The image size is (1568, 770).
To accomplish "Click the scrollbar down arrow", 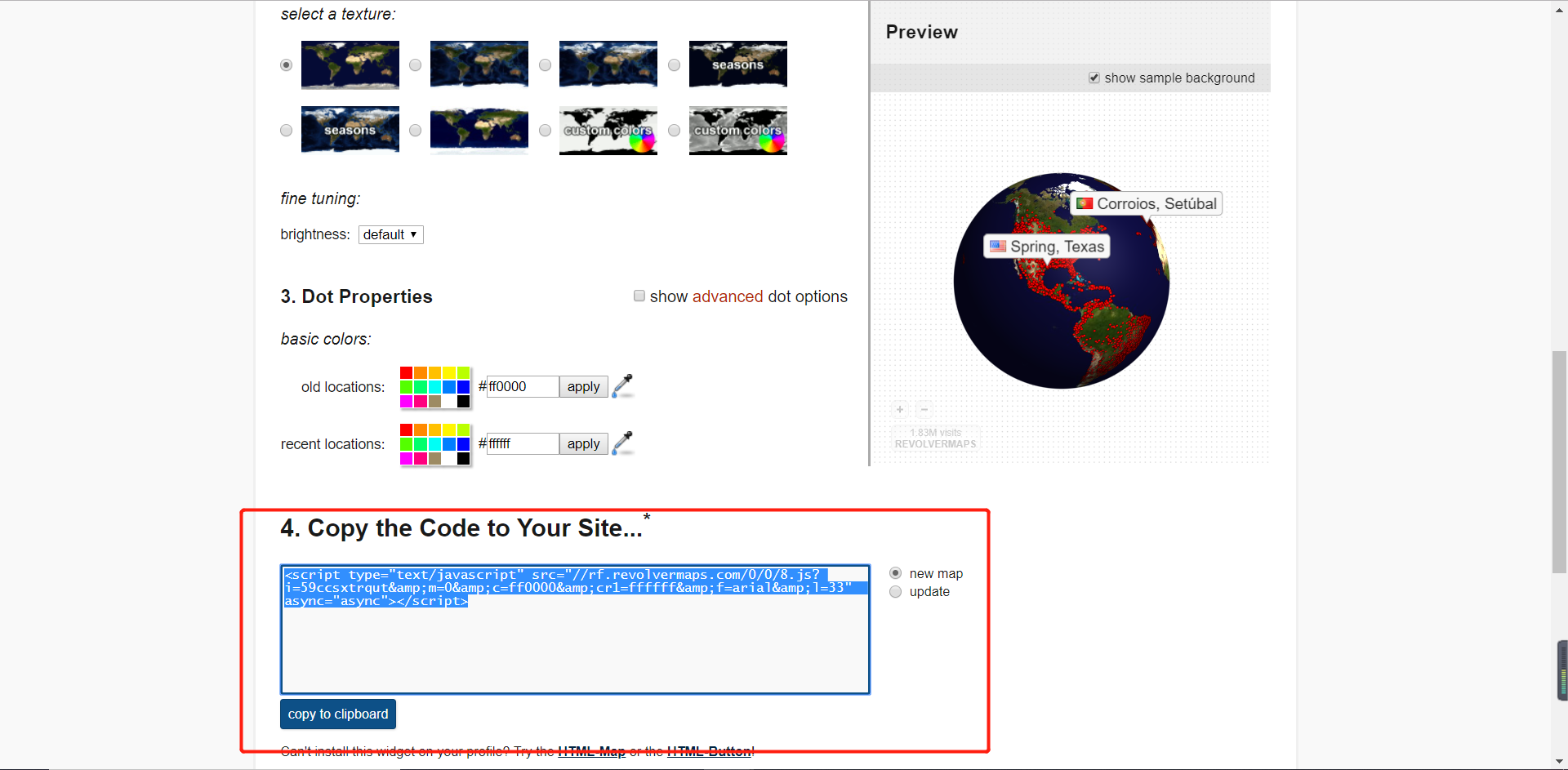I will pyautogui.click(x=1560, y=763).
